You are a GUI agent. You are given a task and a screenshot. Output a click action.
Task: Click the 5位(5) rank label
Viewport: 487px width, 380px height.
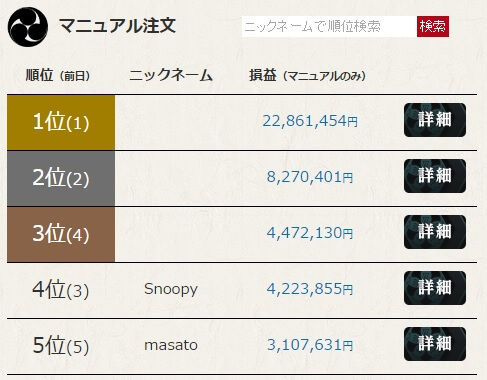pos(61,345)
